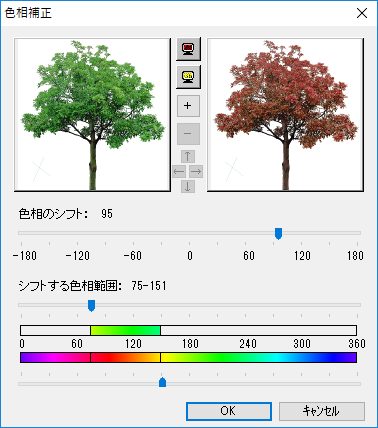This screenshot has height=428, width=378.
Task: Pan the preview left with the left arrow
Action: pyautogui.click(x=179, y=172)
